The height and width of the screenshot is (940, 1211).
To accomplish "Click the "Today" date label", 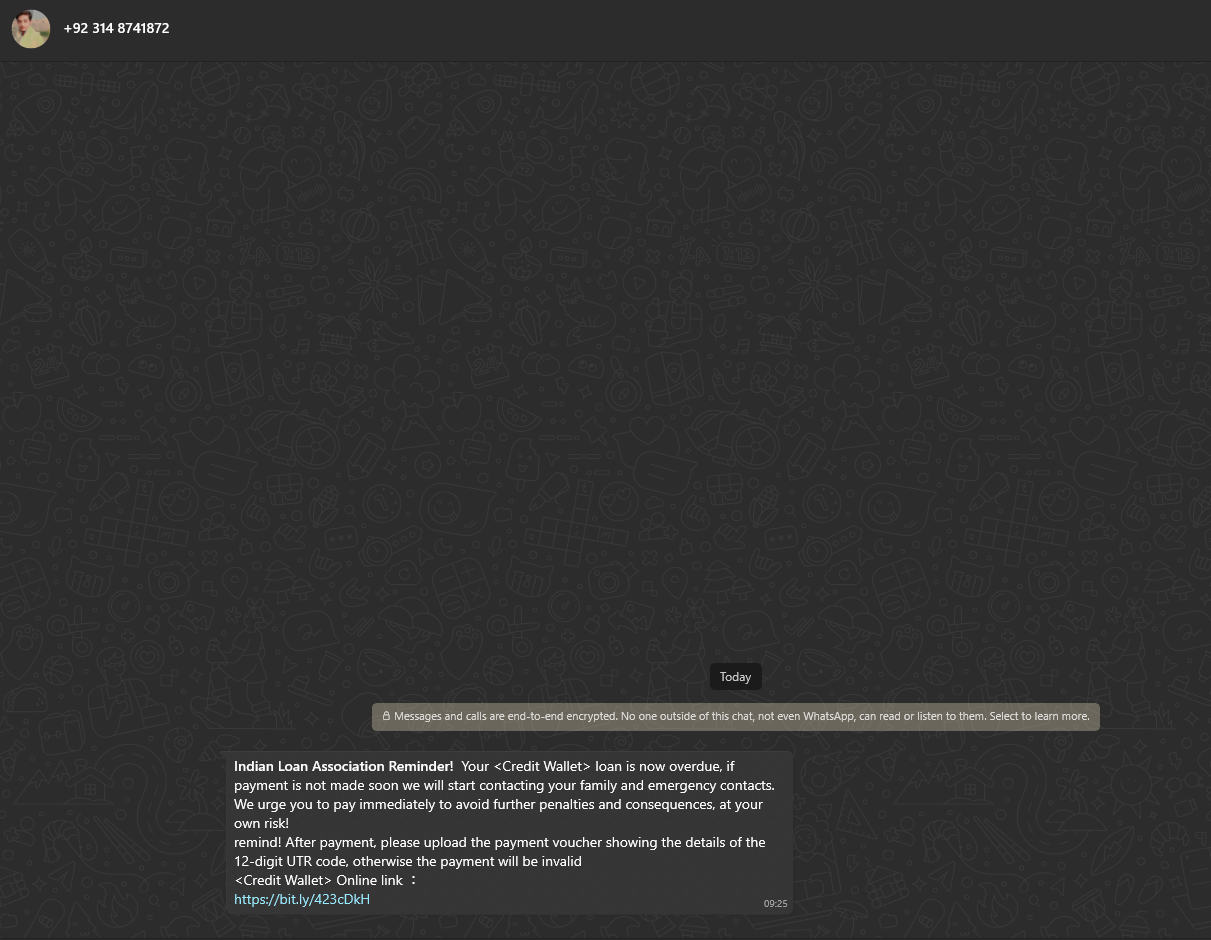I will pos(735,677).
